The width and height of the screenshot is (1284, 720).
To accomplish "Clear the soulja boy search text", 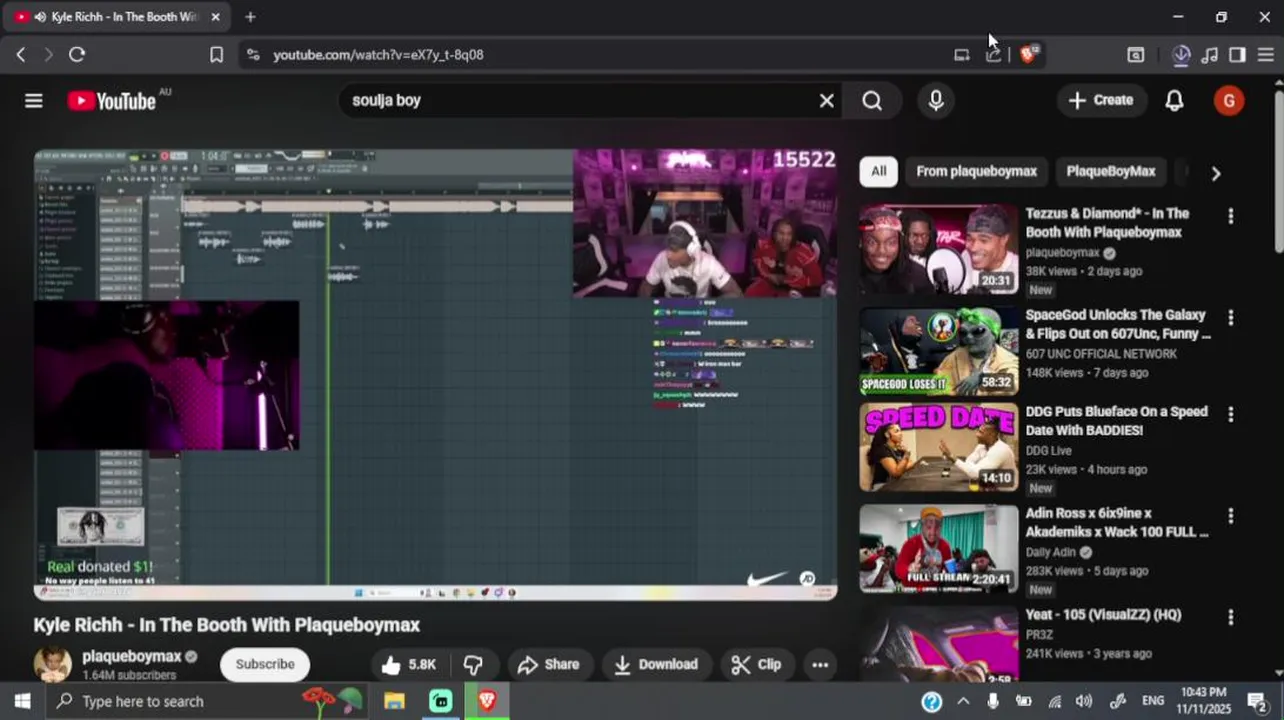I will tap(826, 100).
